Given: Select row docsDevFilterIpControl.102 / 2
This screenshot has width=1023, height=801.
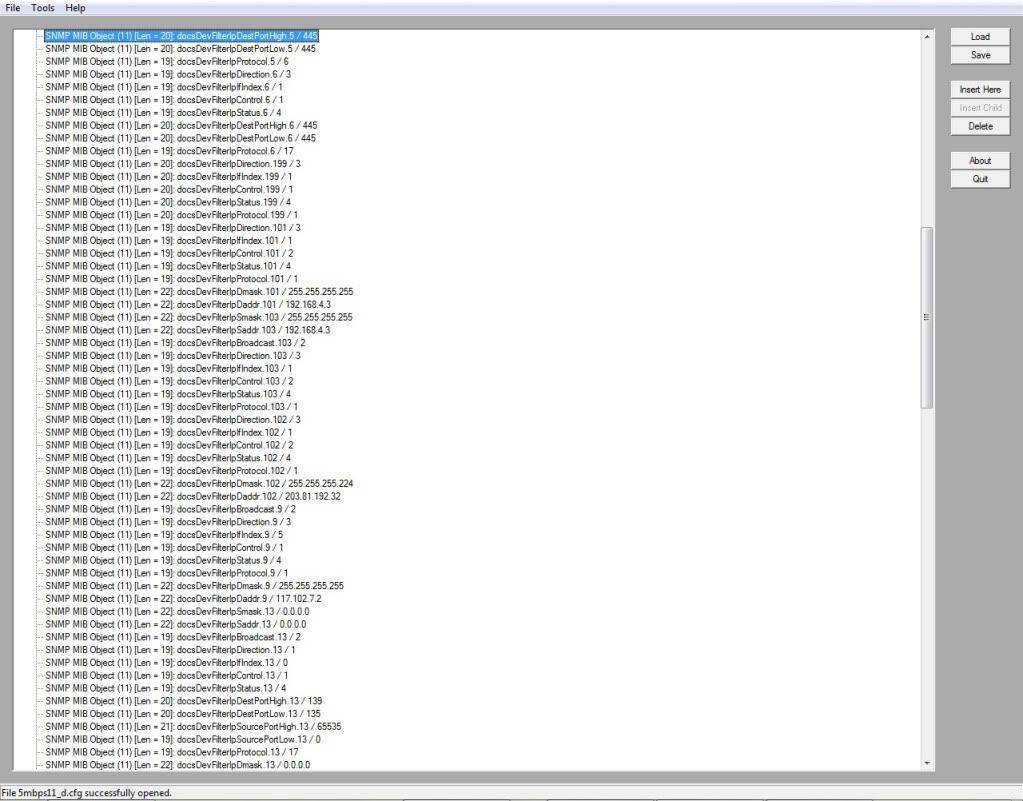Looking at the screenshot, I should (169, 445).
